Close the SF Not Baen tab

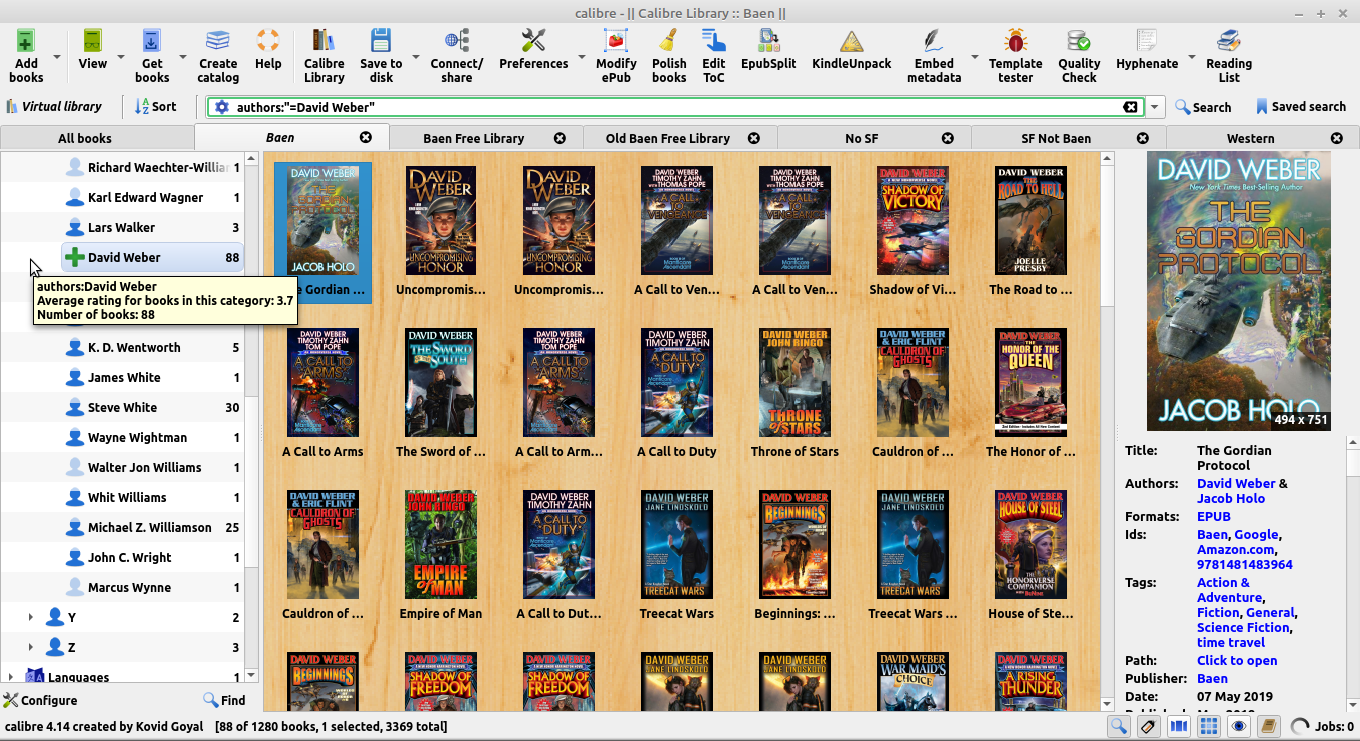1143,138
